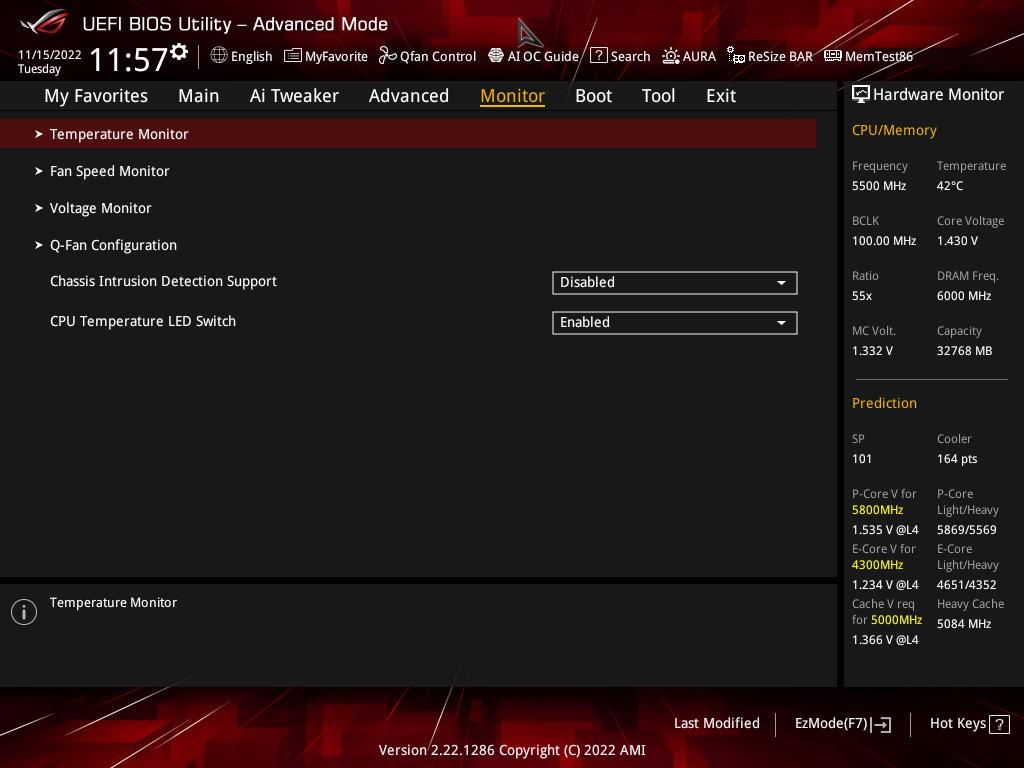Click the 5084 MHz heavy cache value
The image size is (1024, 768).
964,624
